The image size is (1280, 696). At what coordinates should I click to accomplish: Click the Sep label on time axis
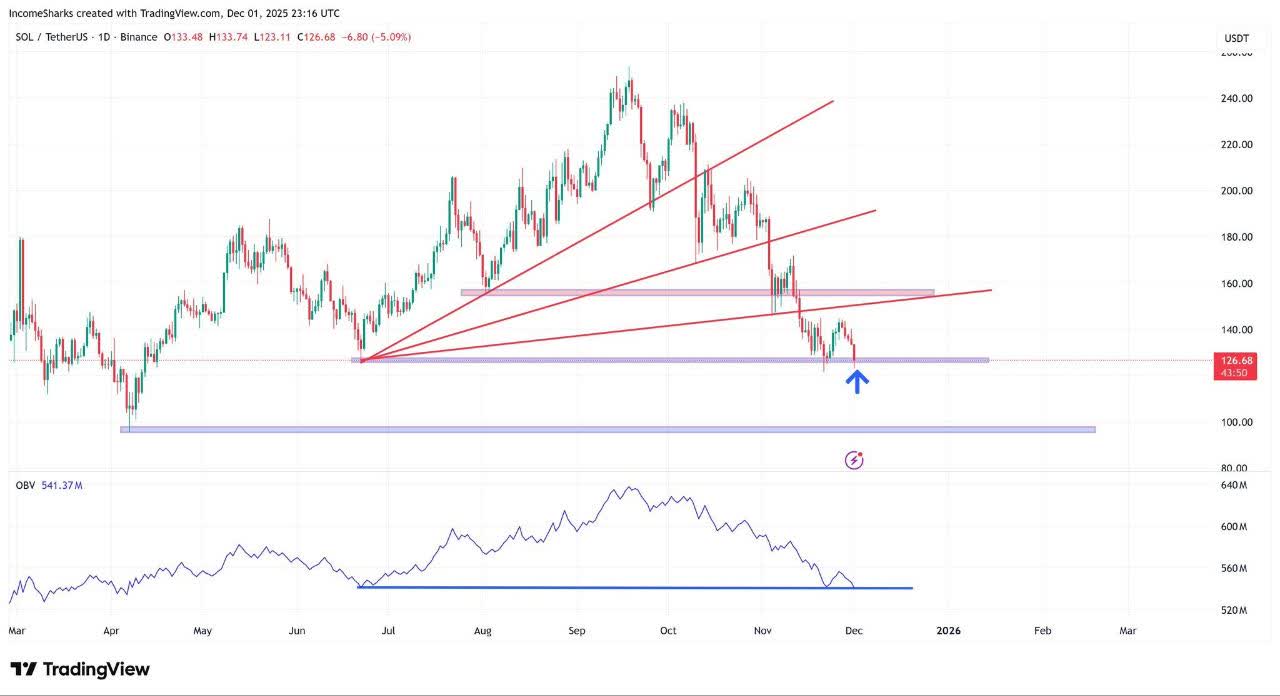[576, 631]
